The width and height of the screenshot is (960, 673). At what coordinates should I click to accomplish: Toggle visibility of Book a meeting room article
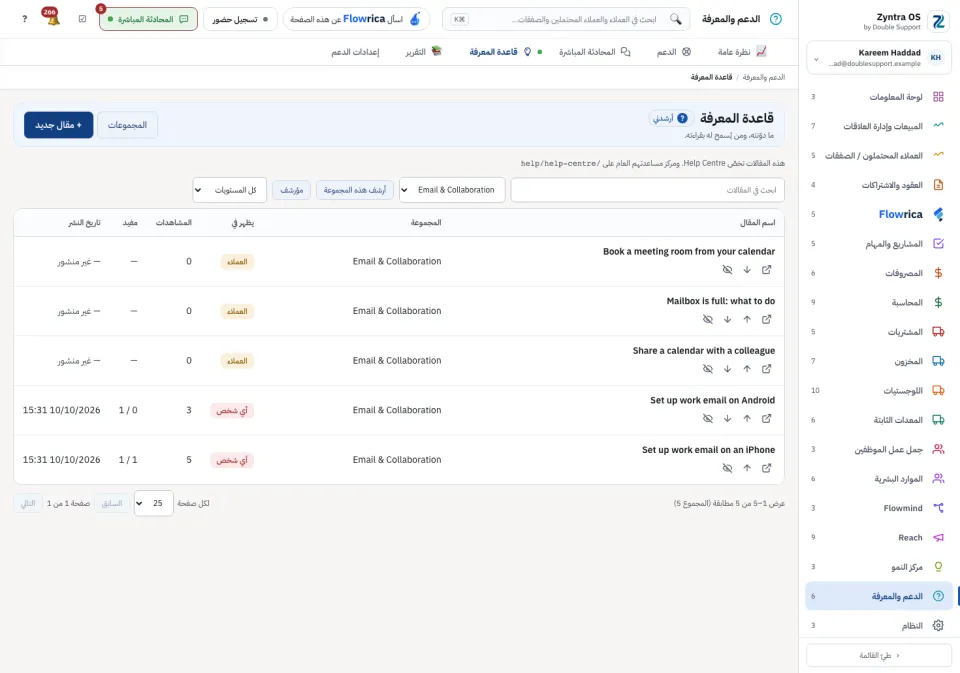pos(727,269)
